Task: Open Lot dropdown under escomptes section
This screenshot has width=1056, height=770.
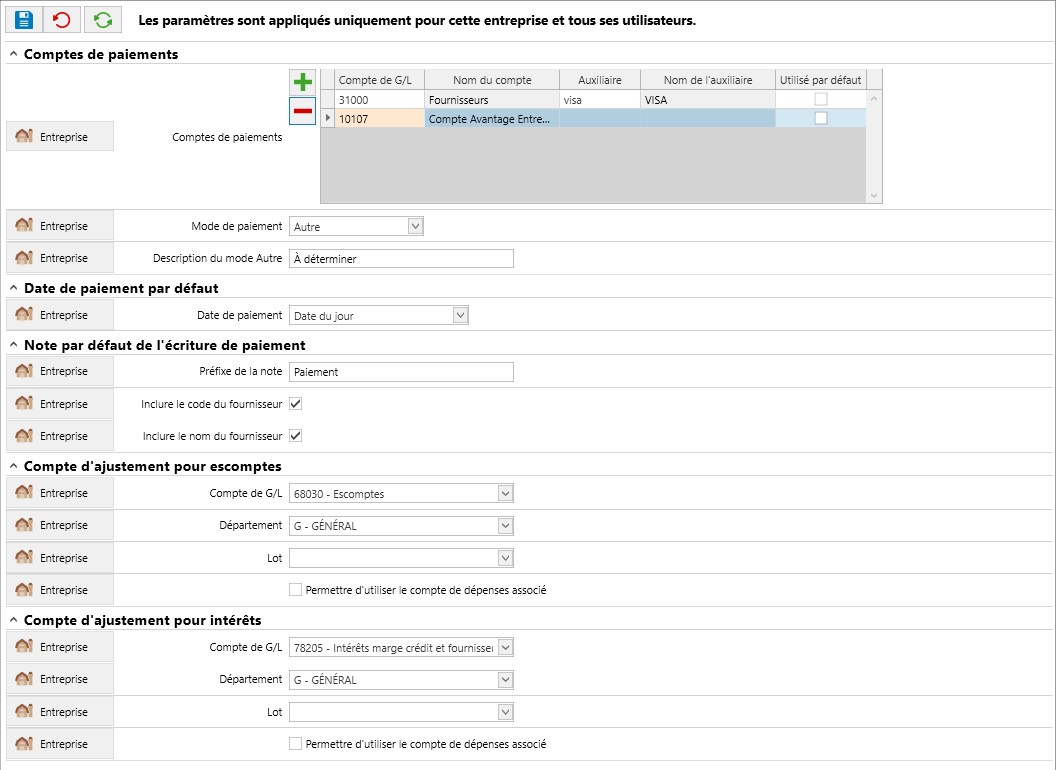Action: click(505, 558)
